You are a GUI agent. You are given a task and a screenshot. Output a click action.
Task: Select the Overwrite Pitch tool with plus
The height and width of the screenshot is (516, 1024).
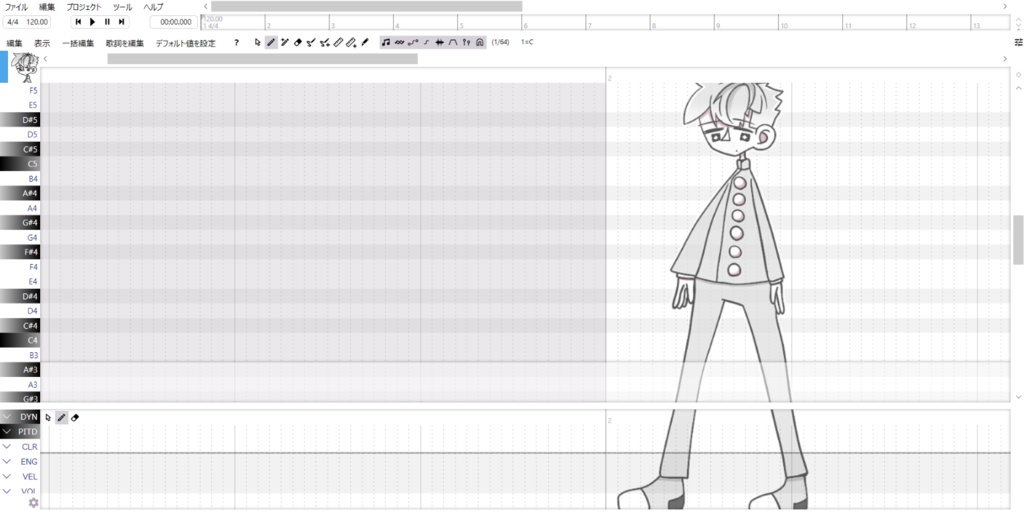click(x=325, y=42)
